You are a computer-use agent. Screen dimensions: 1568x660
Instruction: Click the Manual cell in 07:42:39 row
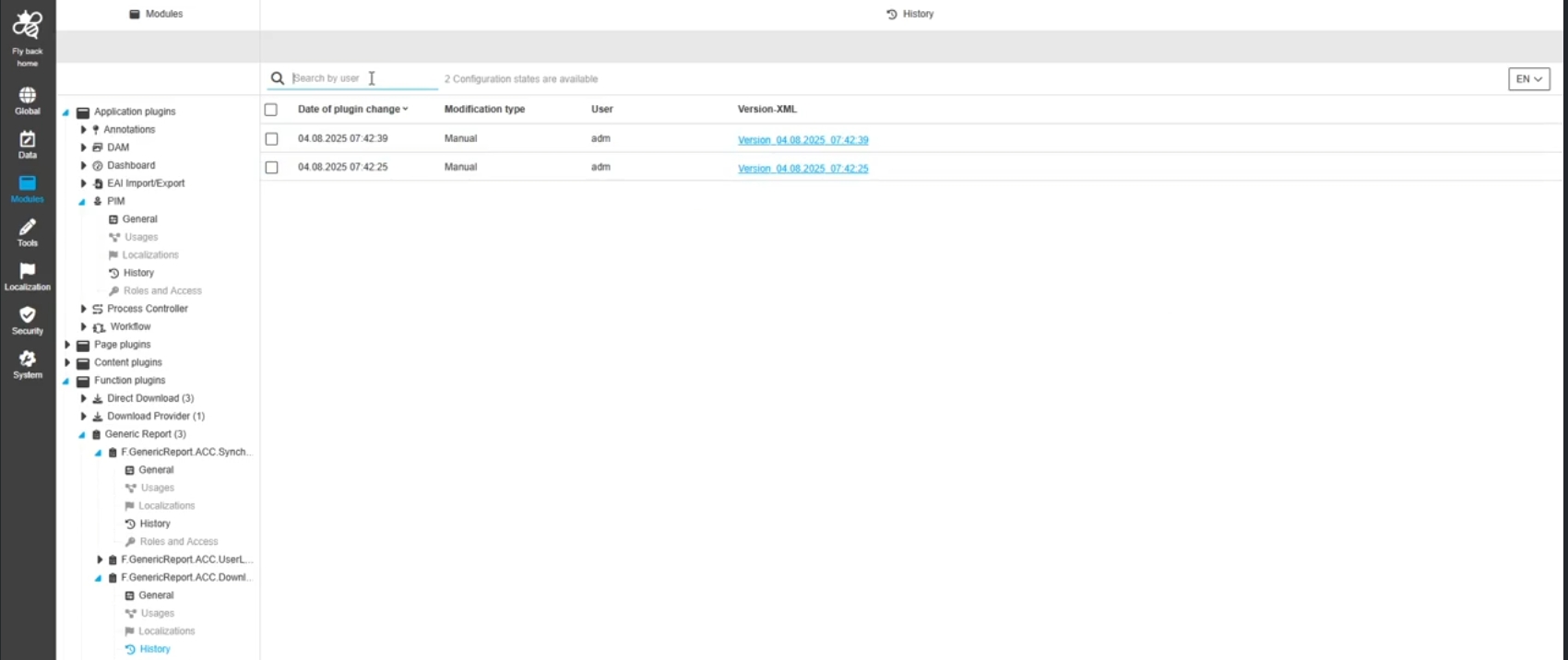click(x=460, y=138)
